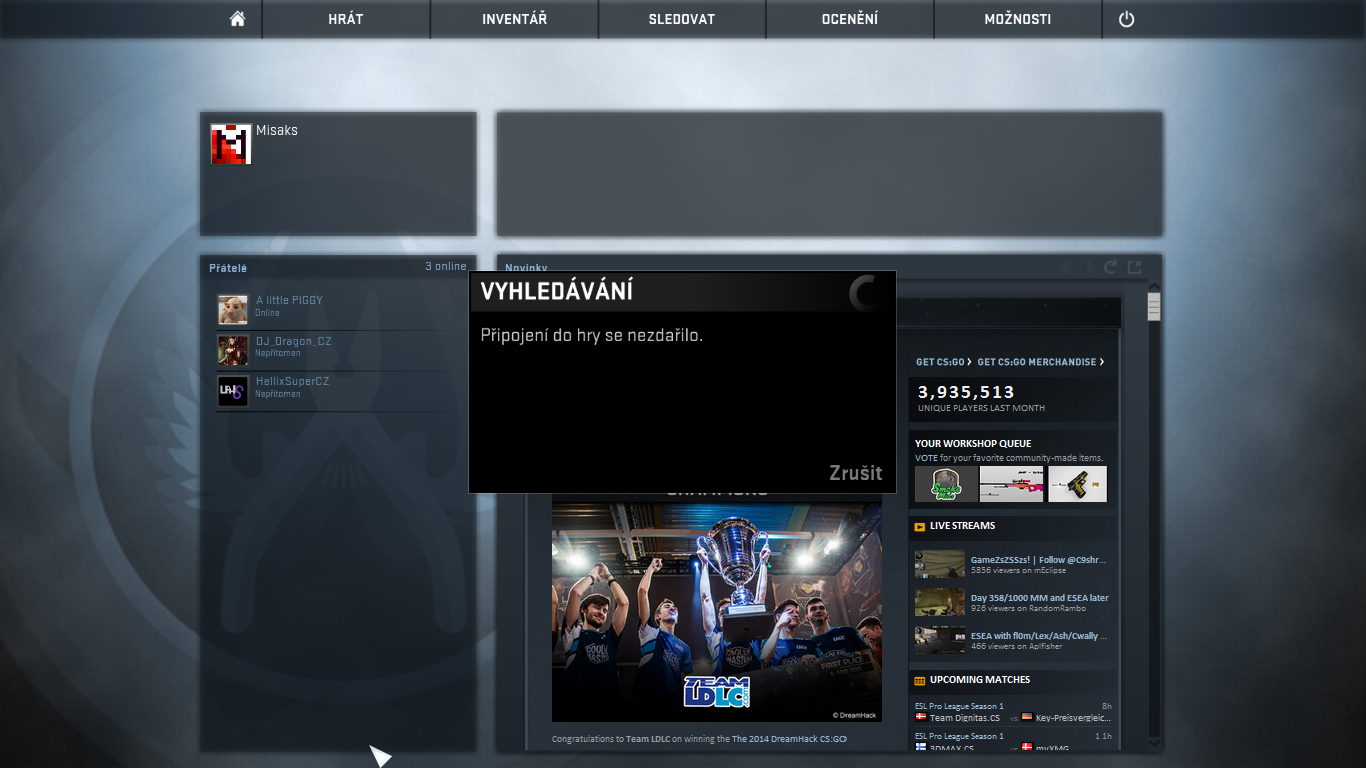Expand the OCENĚNÍ menu

click(x=849, y=19)
